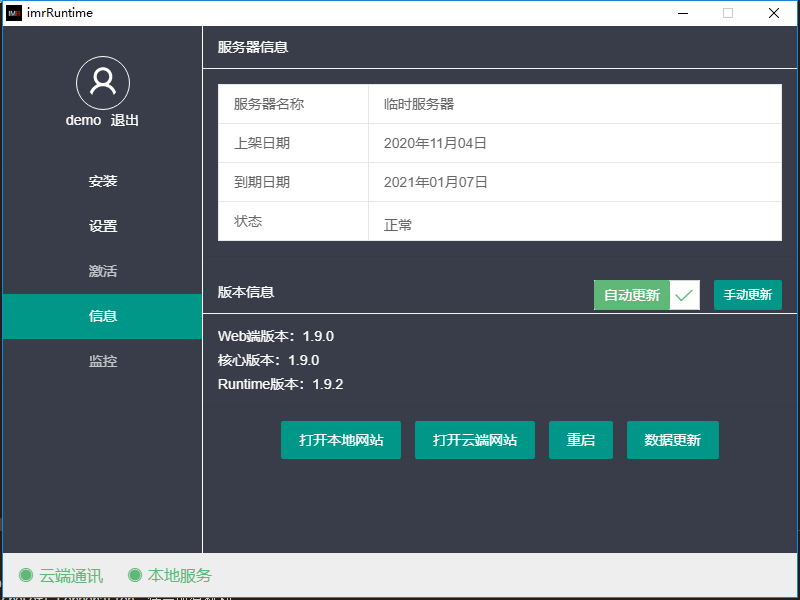
Task: Click the 数据更新 button
Action: [x=672, y=440]
